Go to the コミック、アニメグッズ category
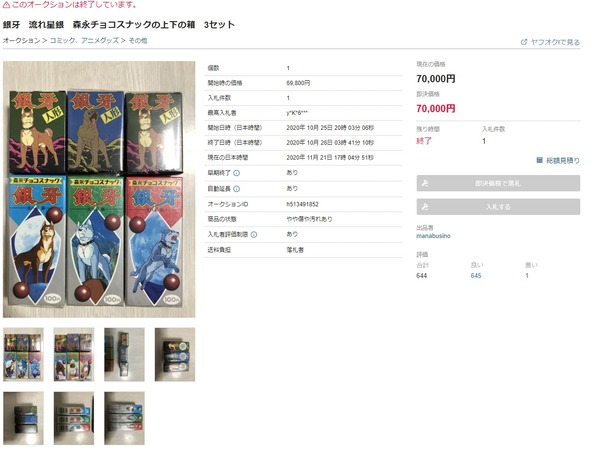Image resolution: width=600 pixels, height=451 pixels. (x=84, y=41)
